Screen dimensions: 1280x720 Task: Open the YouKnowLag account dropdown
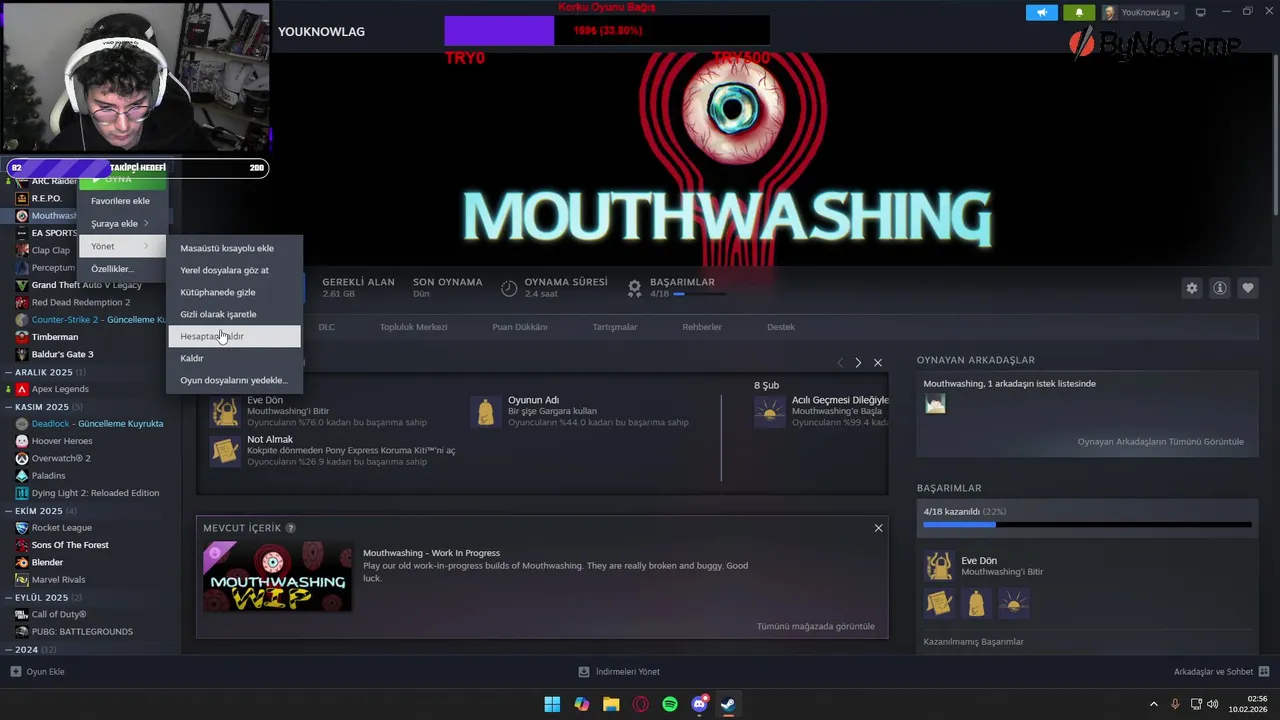1143,13
